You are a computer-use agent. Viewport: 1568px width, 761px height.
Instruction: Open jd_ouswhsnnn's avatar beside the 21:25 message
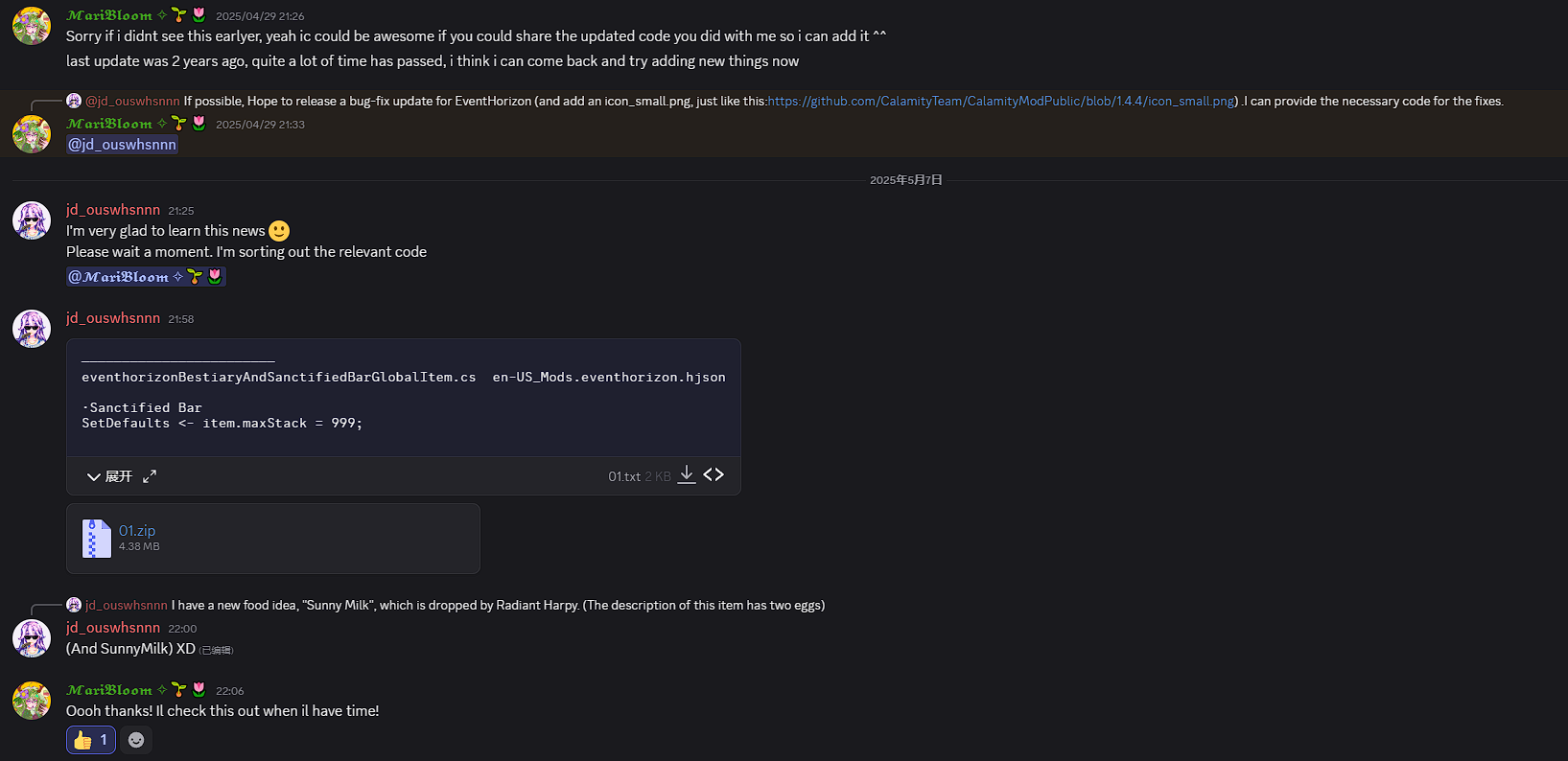click(32, 220)
